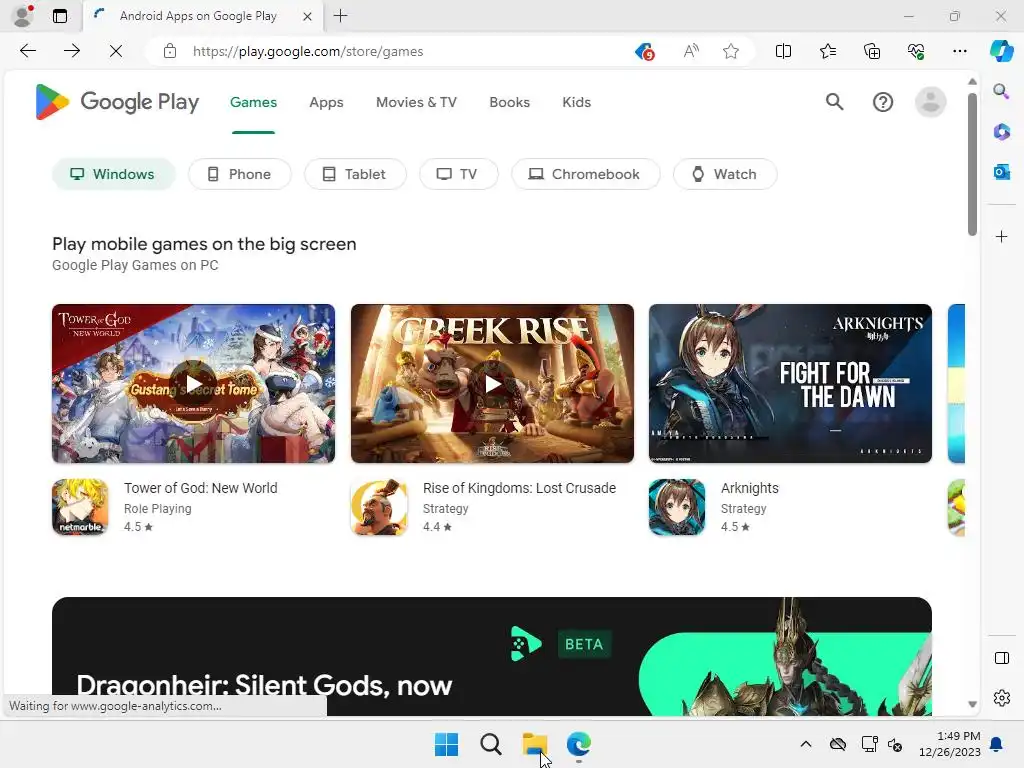Switch to the Apps tab
The image size is (1024, 768).
(x=327, y=103)
